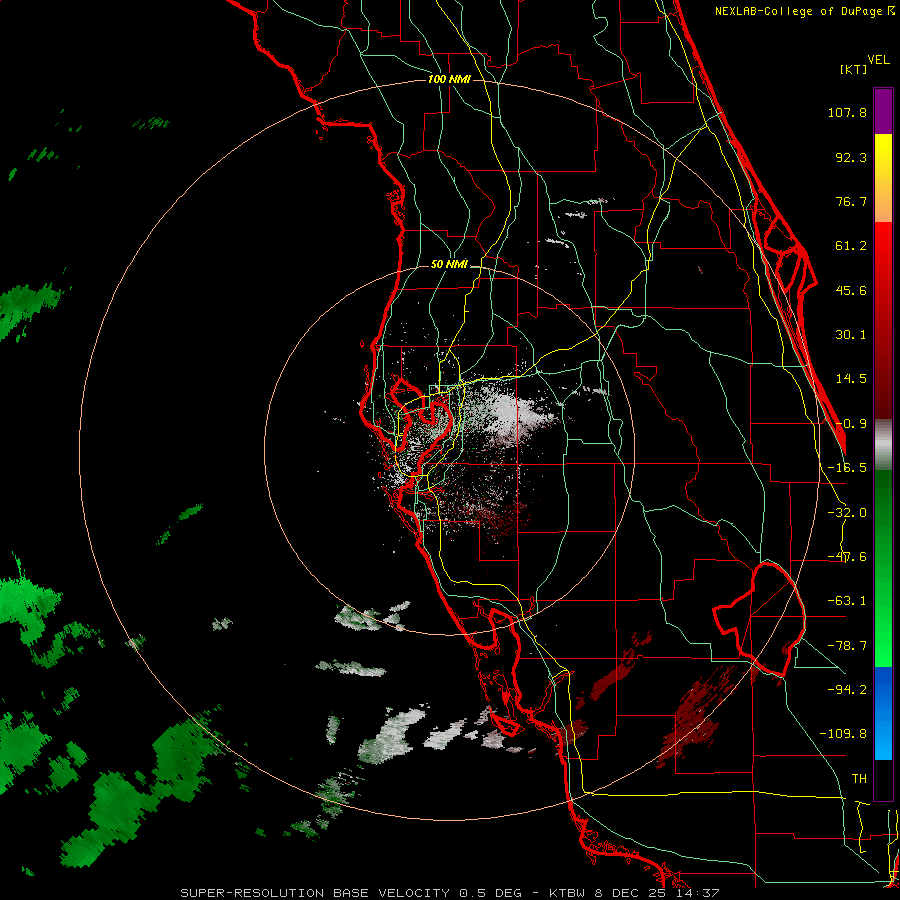
Task: Select the -78.7 velocity scale value
Action: point(847,646)
